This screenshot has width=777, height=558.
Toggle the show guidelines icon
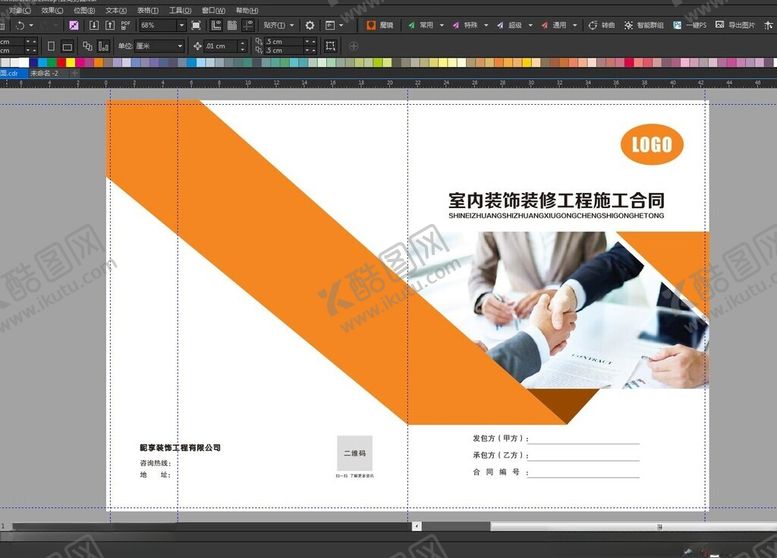click(x=248, y=25)
